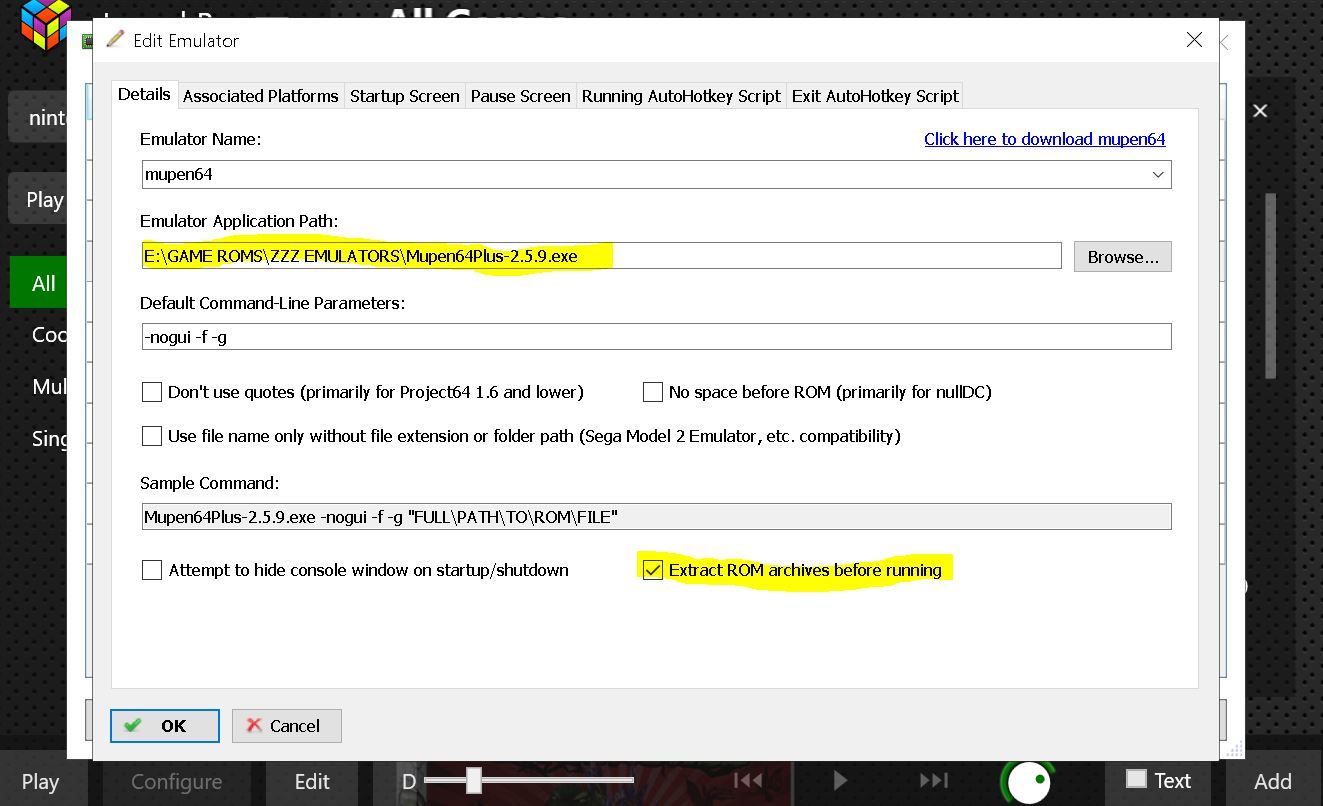Click the Play button in LaunchBox bottom bar
Viewport: 1323px width, 806px height.
[x=41, y=782]
